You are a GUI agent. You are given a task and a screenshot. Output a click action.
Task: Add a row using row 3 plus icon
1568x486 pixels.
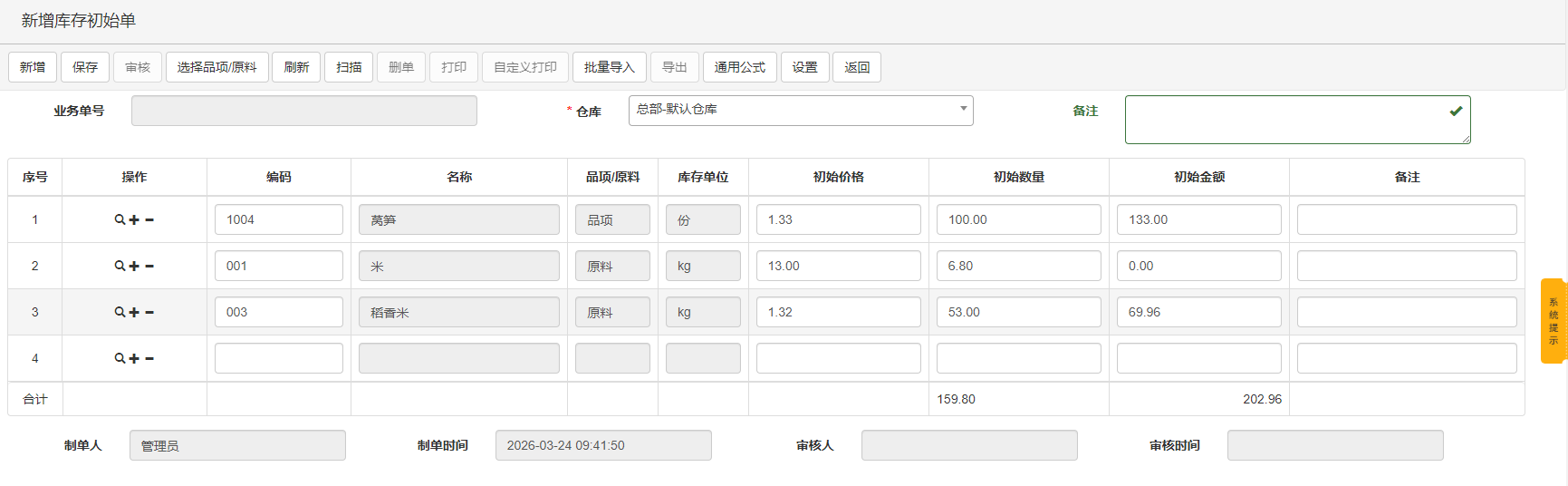coord(134,312)
